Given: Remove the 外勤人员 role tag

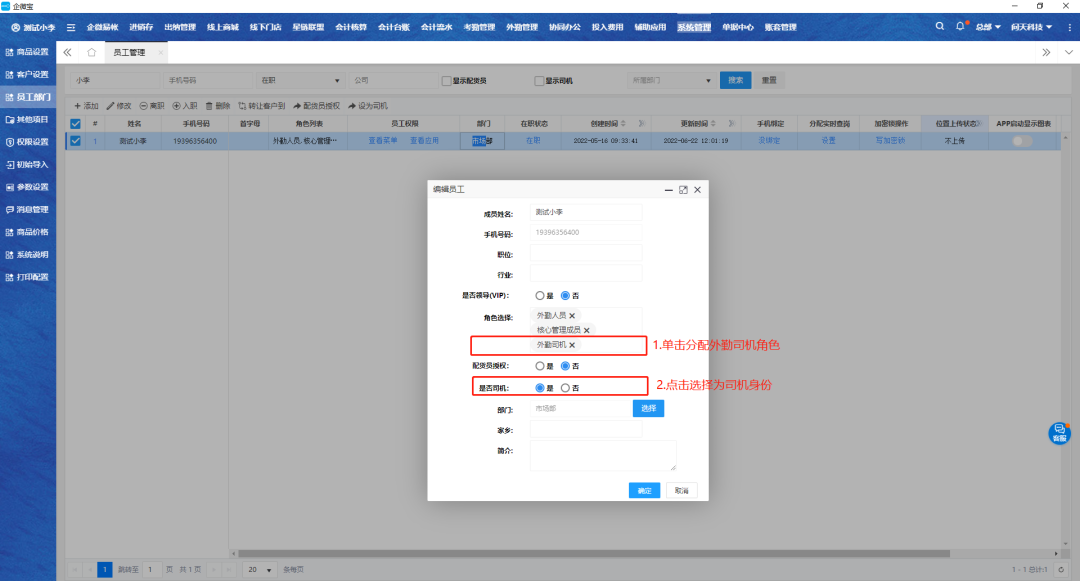Looking at the screenshot, I should pos(572,316).
